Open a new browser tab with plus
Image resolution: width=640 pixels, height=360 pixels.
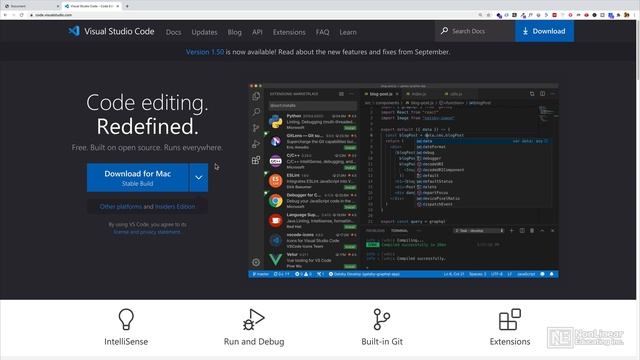pyautogui.click(x=127, y=6)
